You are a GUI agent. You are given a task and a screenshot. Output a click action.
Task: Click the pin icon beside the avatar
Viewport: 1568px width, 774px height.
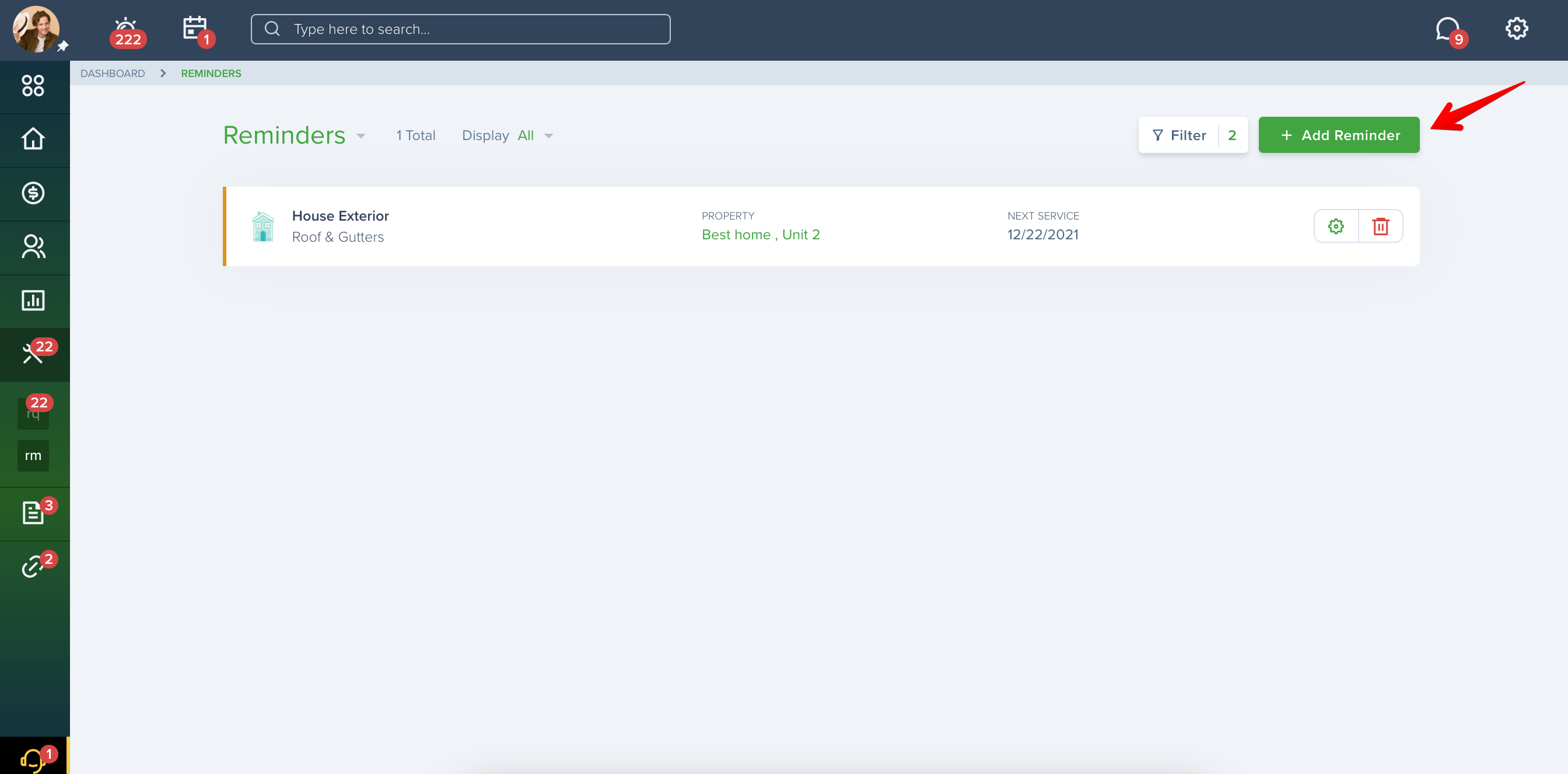(x=62, y=46)
